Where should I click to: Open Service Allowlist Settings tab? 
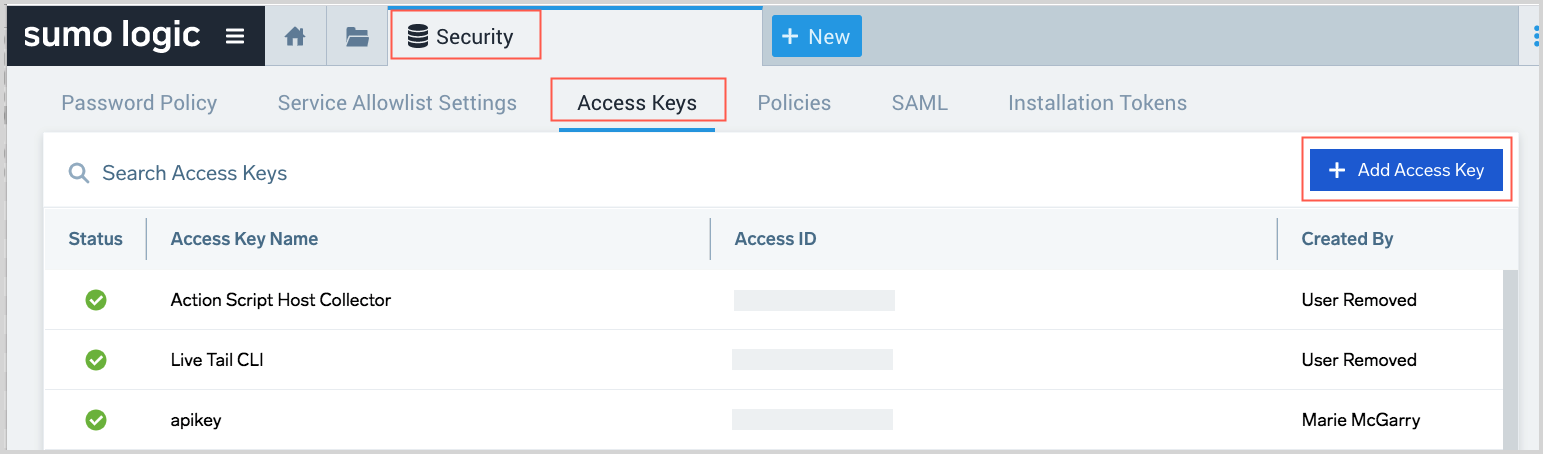(x=397, y=103)
